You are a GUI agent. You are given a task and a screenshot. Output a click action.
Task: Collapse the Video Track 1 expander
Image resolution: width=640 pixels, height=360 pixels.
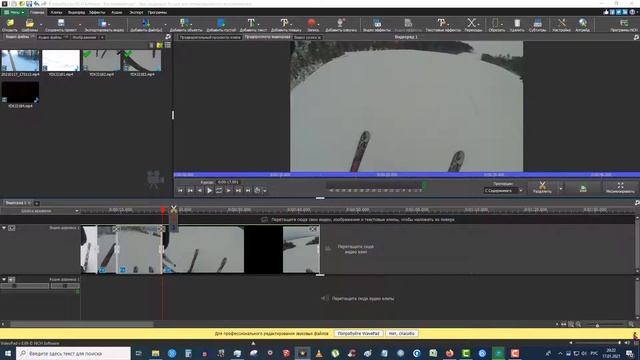click(x=4, y=228)
